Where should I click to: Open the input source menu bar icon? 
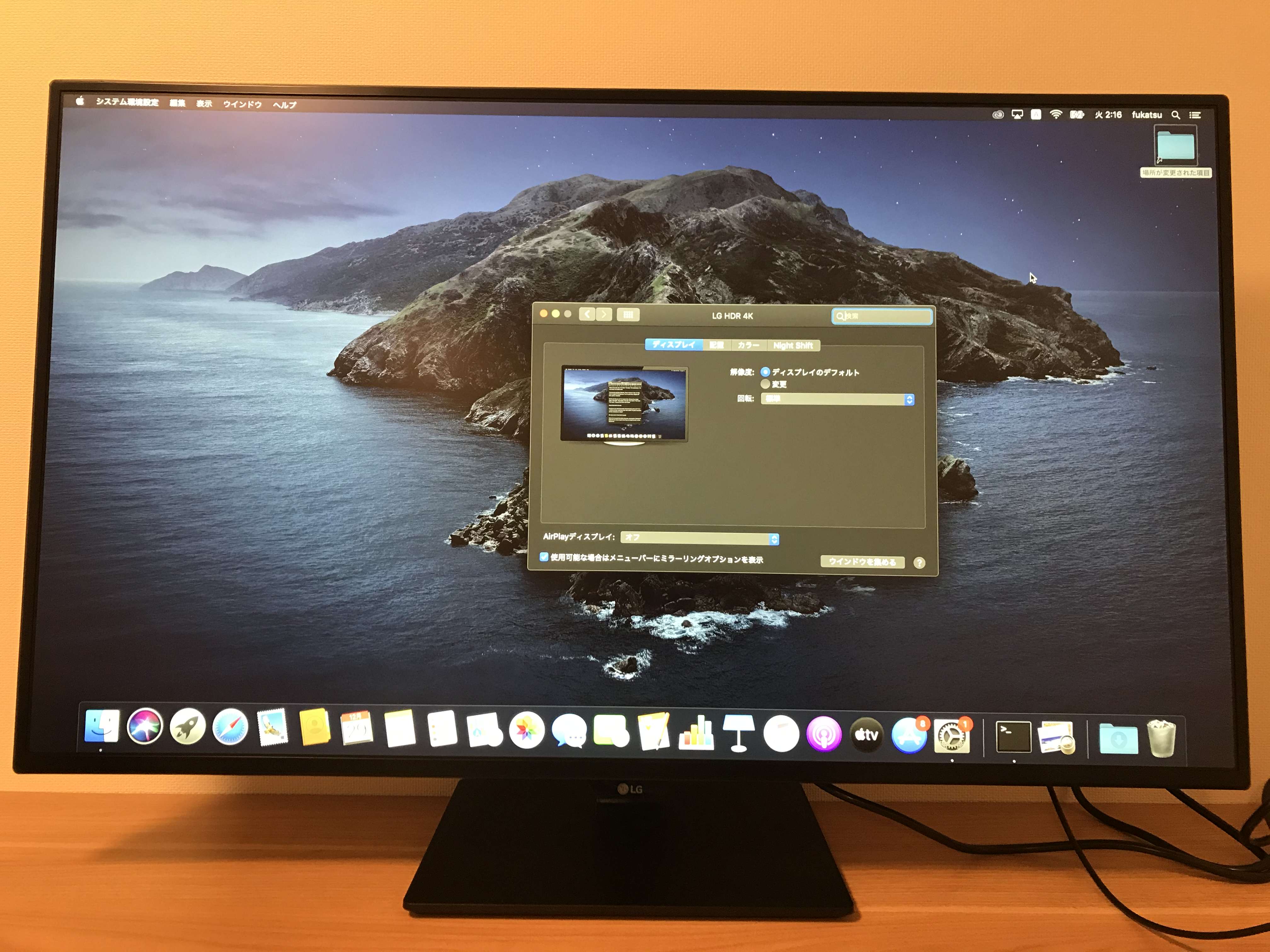pos(1036,115)
